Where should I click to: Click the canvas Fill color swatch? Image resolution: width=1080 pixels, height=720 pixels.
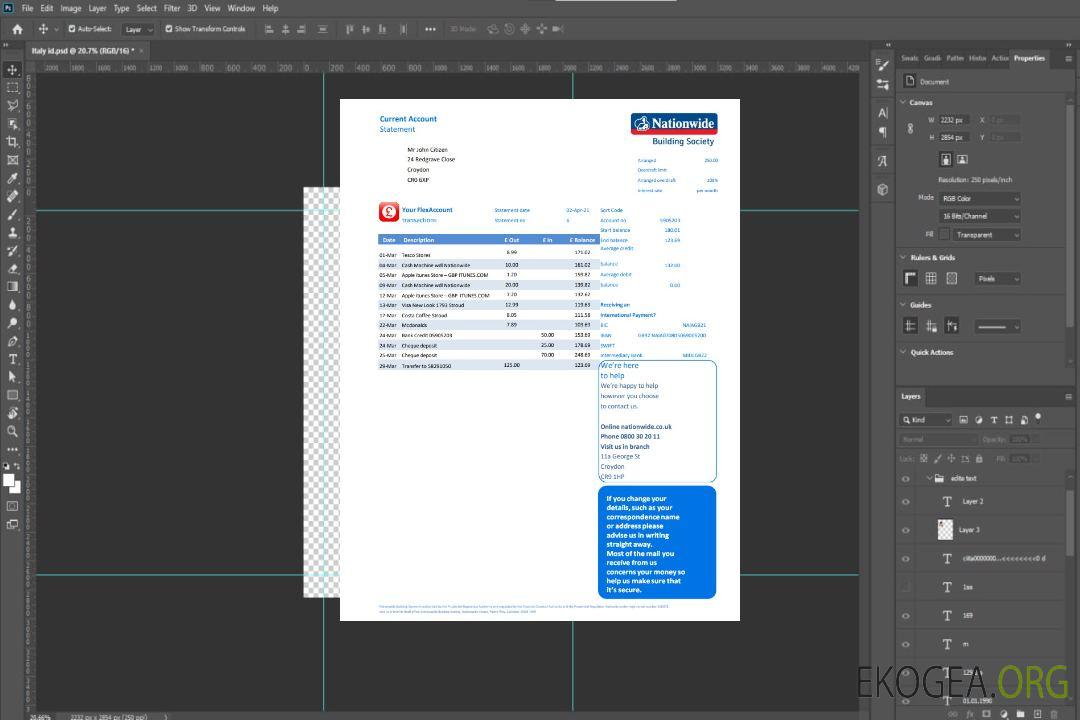[944, 235]
